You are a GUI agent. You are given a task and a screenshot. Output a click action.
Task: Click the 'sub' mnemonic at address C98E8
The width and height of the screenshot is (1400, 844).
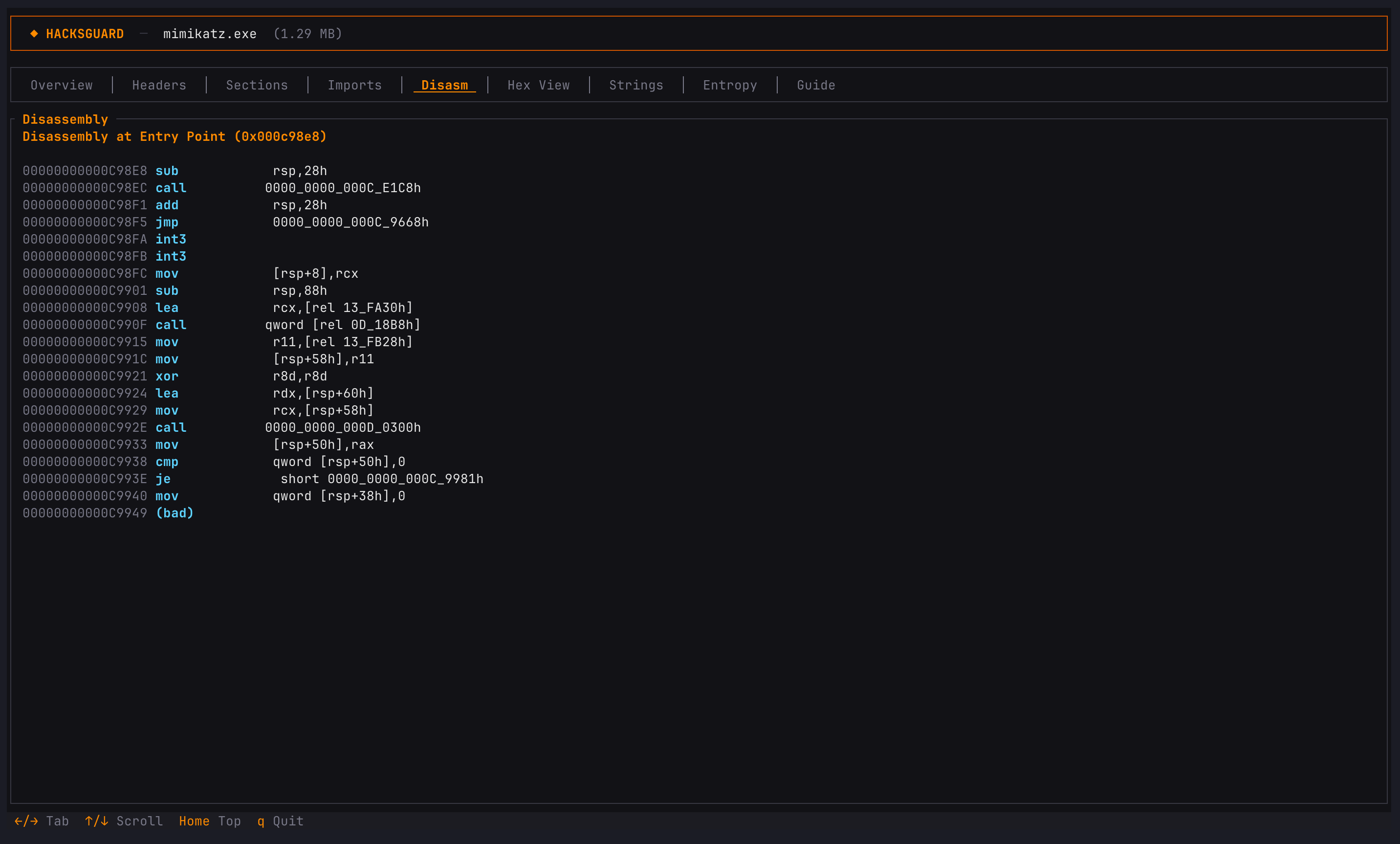pyautogui.click(x=167, y=171)
